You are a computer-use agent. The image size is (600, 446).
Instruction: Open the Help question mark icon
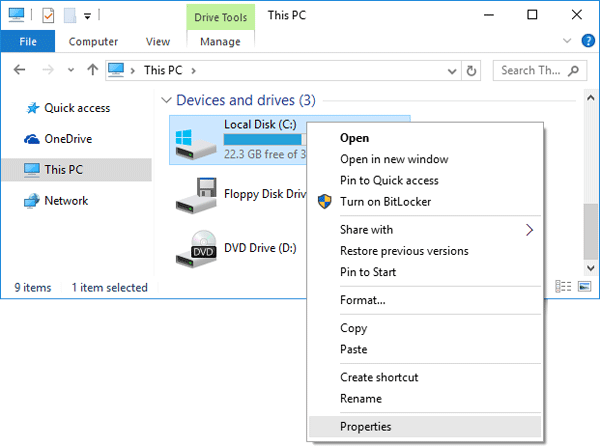[588, 41]
